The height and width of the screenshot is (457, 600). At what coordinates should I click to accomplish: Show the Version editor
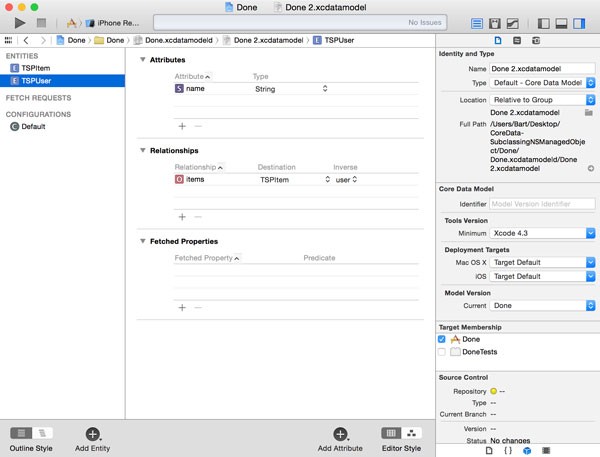(512, 24)
